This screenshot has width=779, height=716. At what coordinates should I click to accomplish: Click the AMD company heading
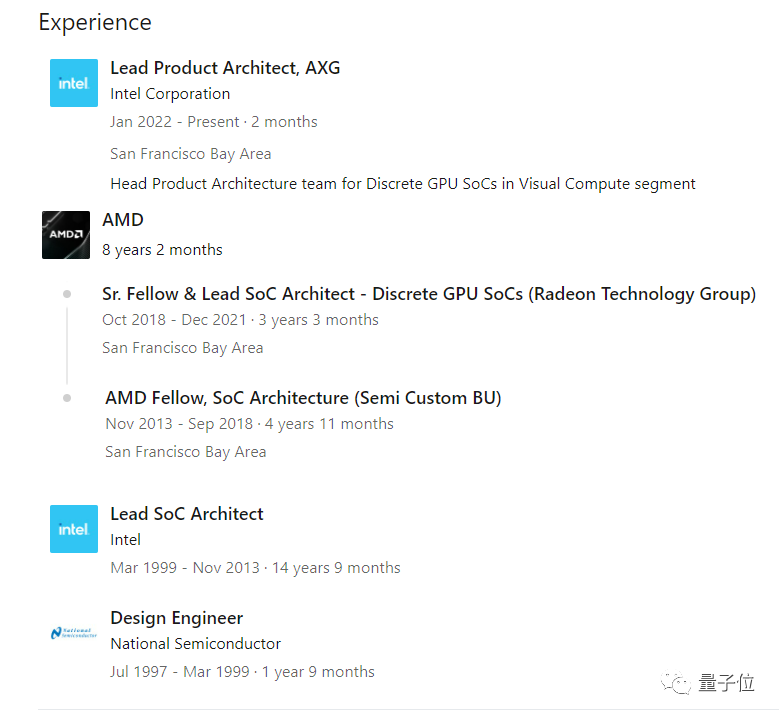pyautogui.click(x=123, y=220)
